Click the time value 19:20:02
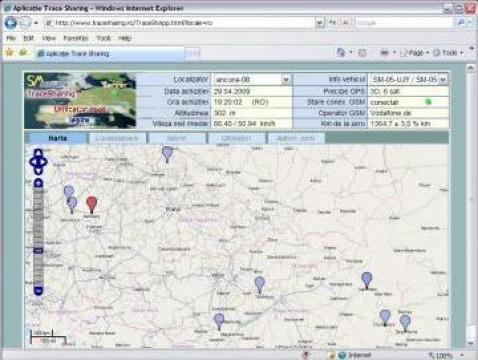This screenshot has height=360, width=478. [x=228, y=102]
